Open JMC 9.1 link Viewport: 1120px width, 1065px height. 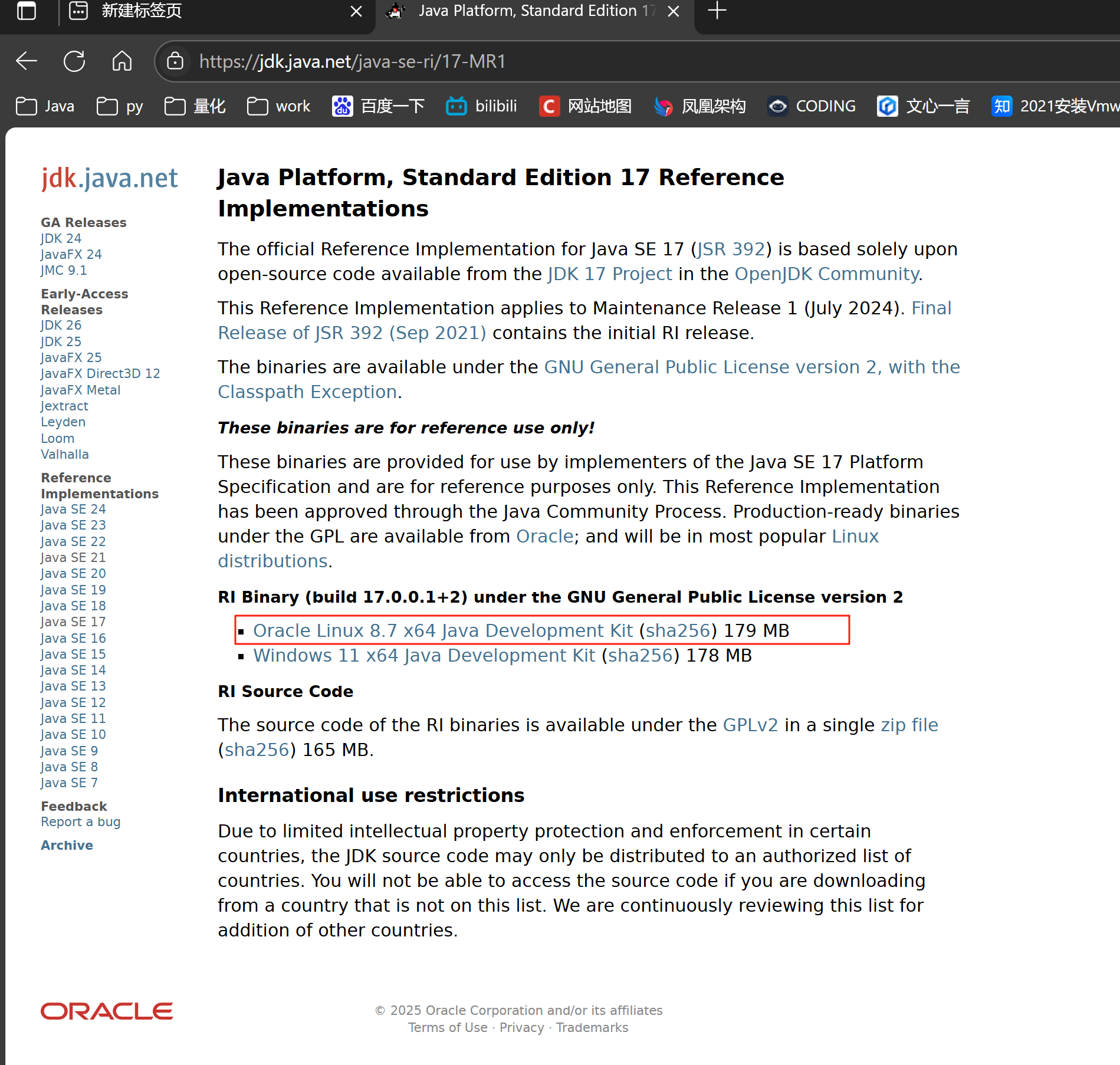(63, 270)
